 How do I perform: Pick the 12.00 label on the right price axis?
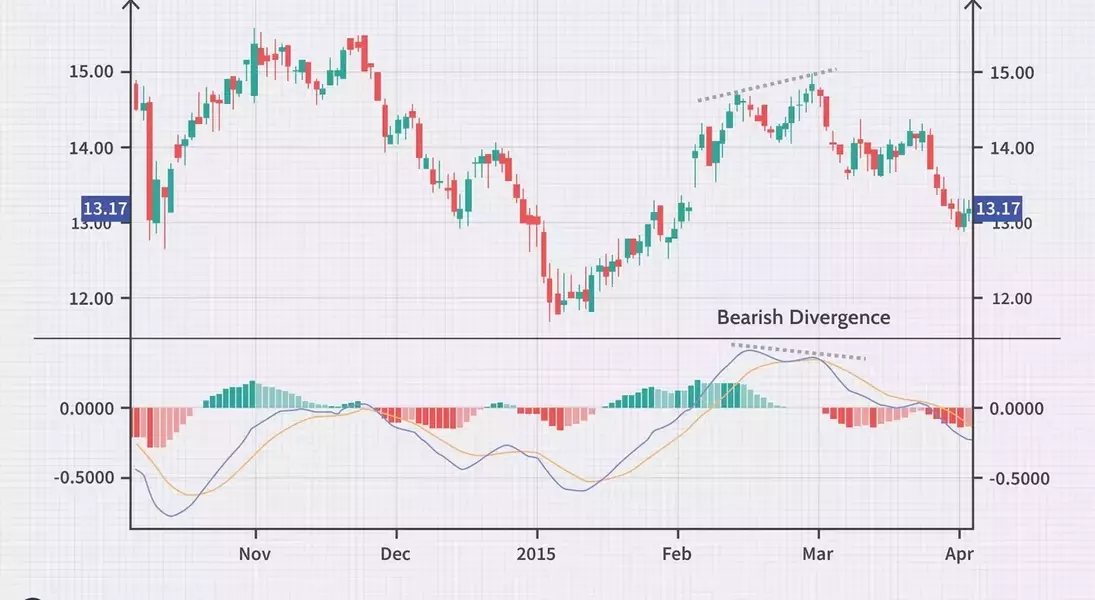click(x=1012, y=299)
